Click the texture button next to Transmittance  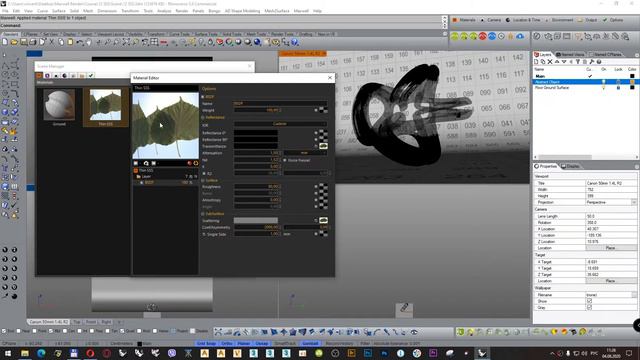pos(323,146)
